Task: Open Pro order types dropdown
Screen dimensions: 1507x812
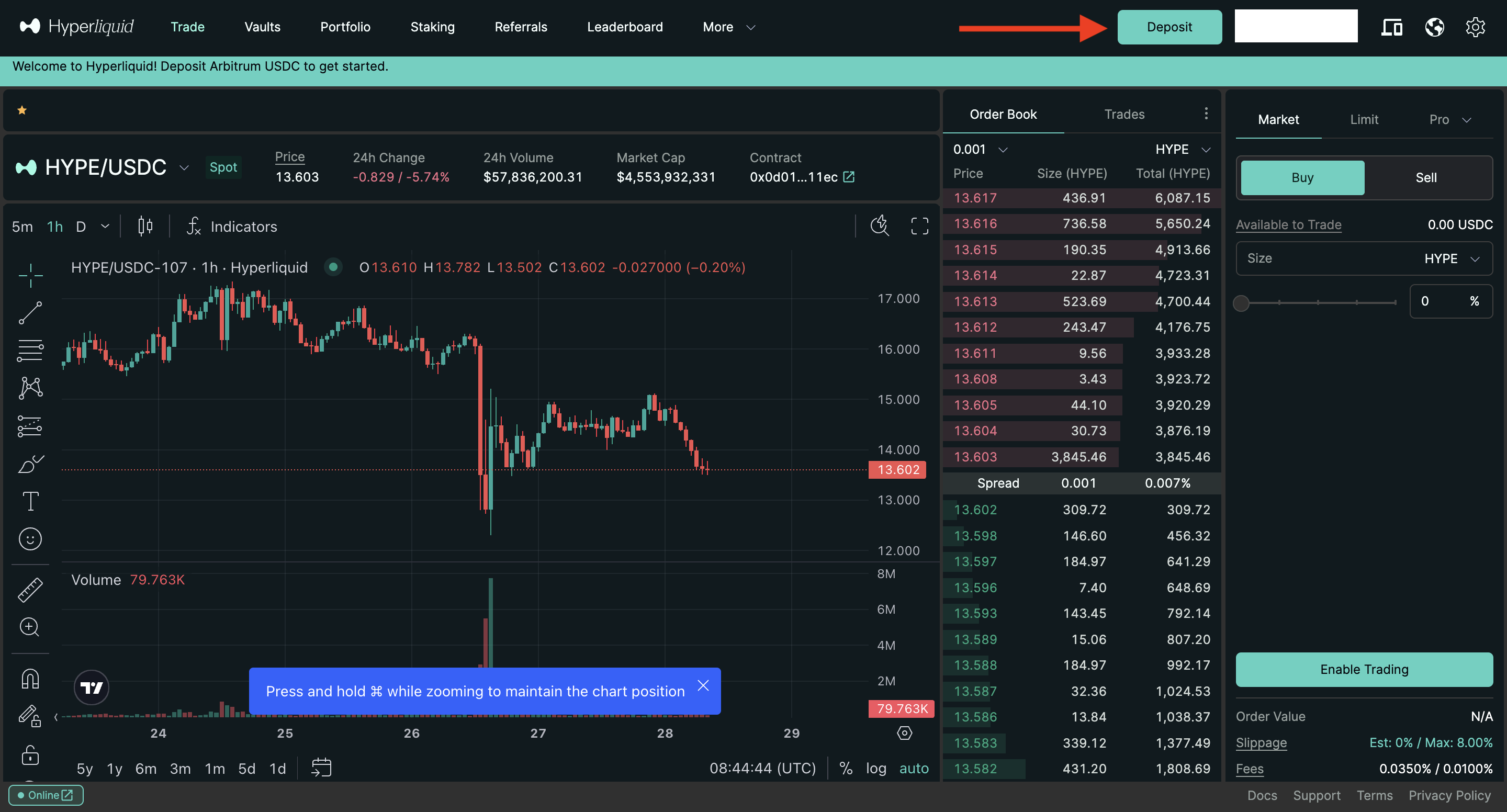Action: [x=1449, y=119]
